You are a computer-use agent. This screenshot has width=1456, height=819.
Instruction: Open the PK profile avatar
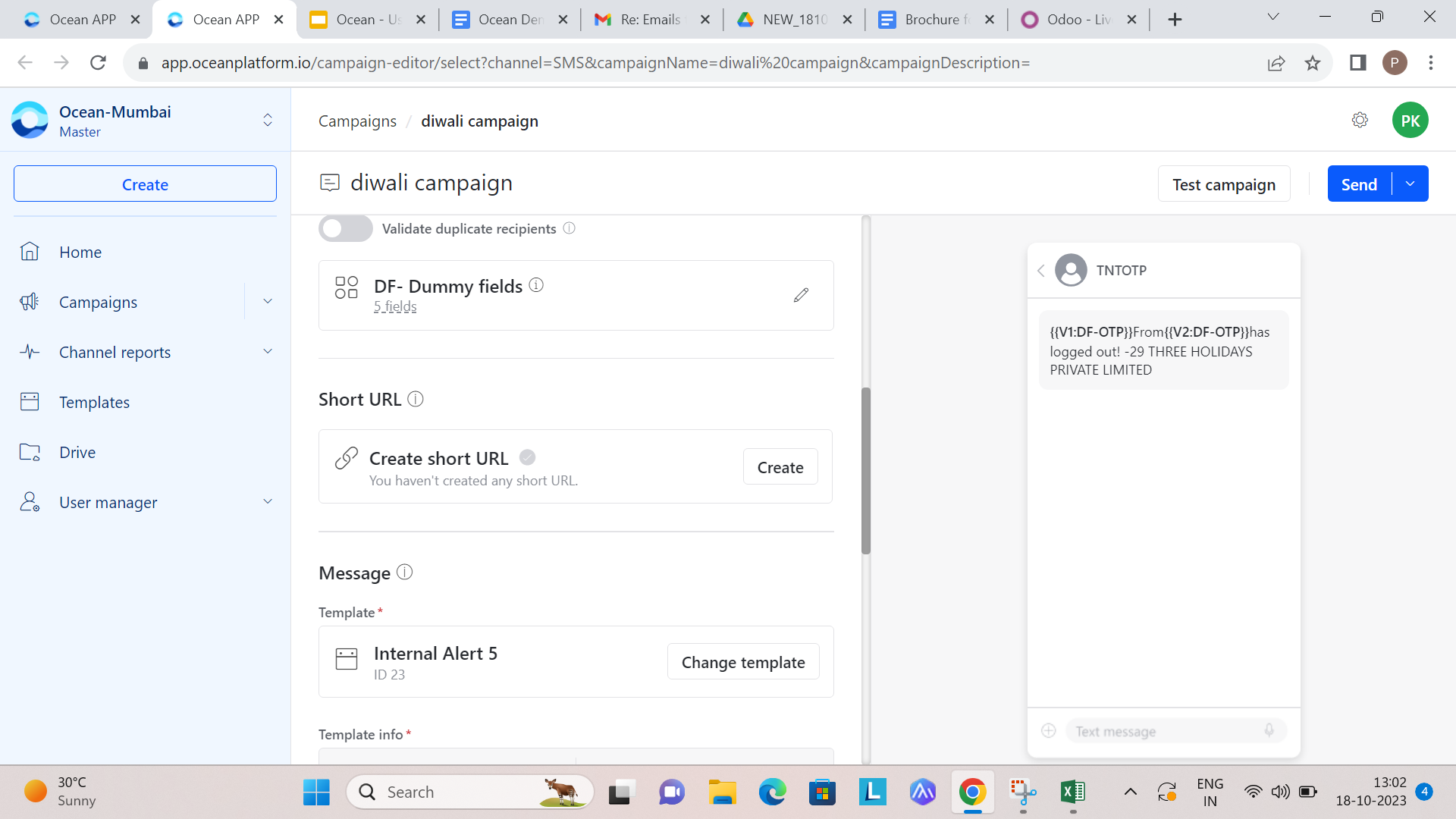pyautogui.click(x=1410, y=121)
